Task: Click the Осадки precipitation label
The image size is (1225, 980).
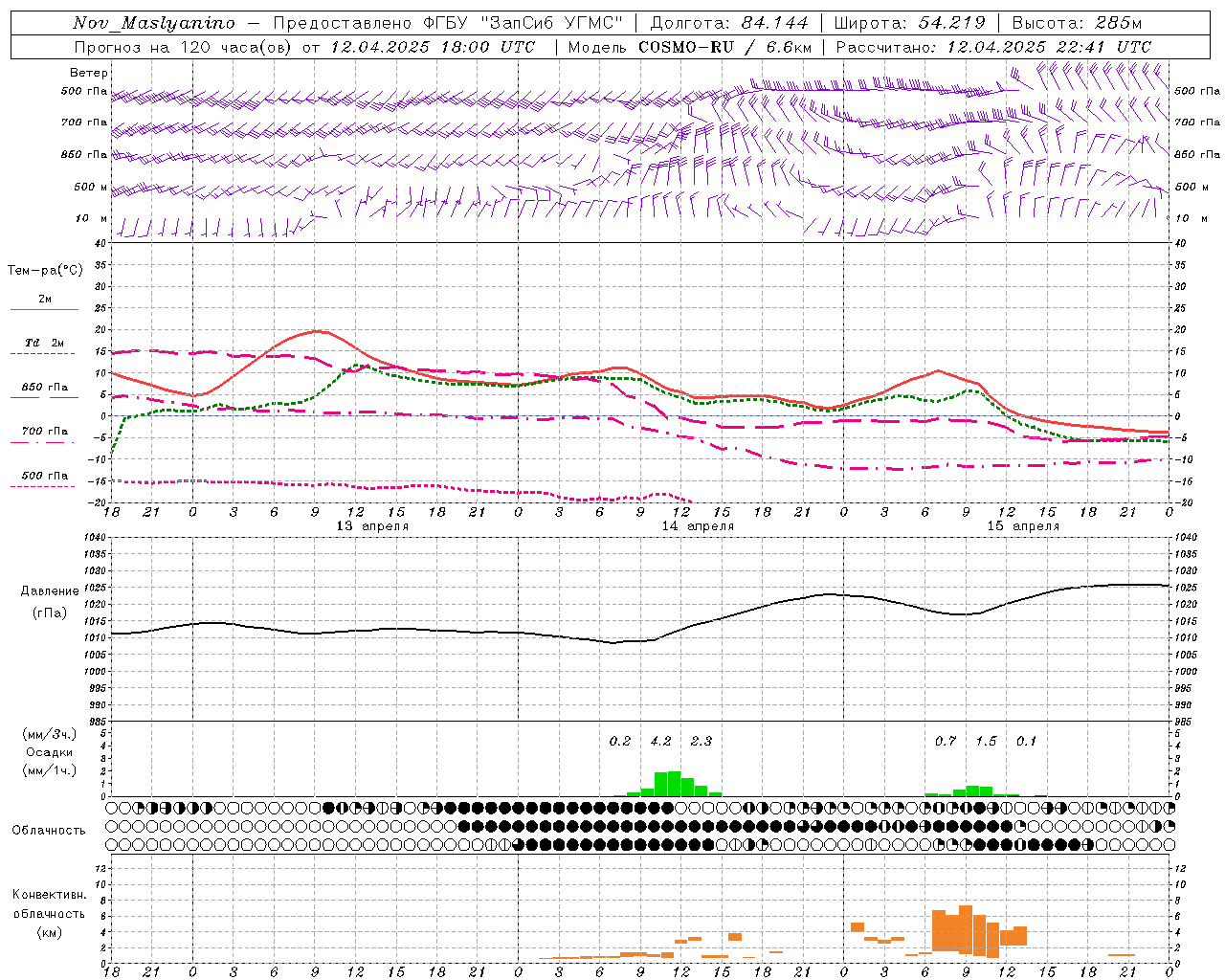Action: 50,753
